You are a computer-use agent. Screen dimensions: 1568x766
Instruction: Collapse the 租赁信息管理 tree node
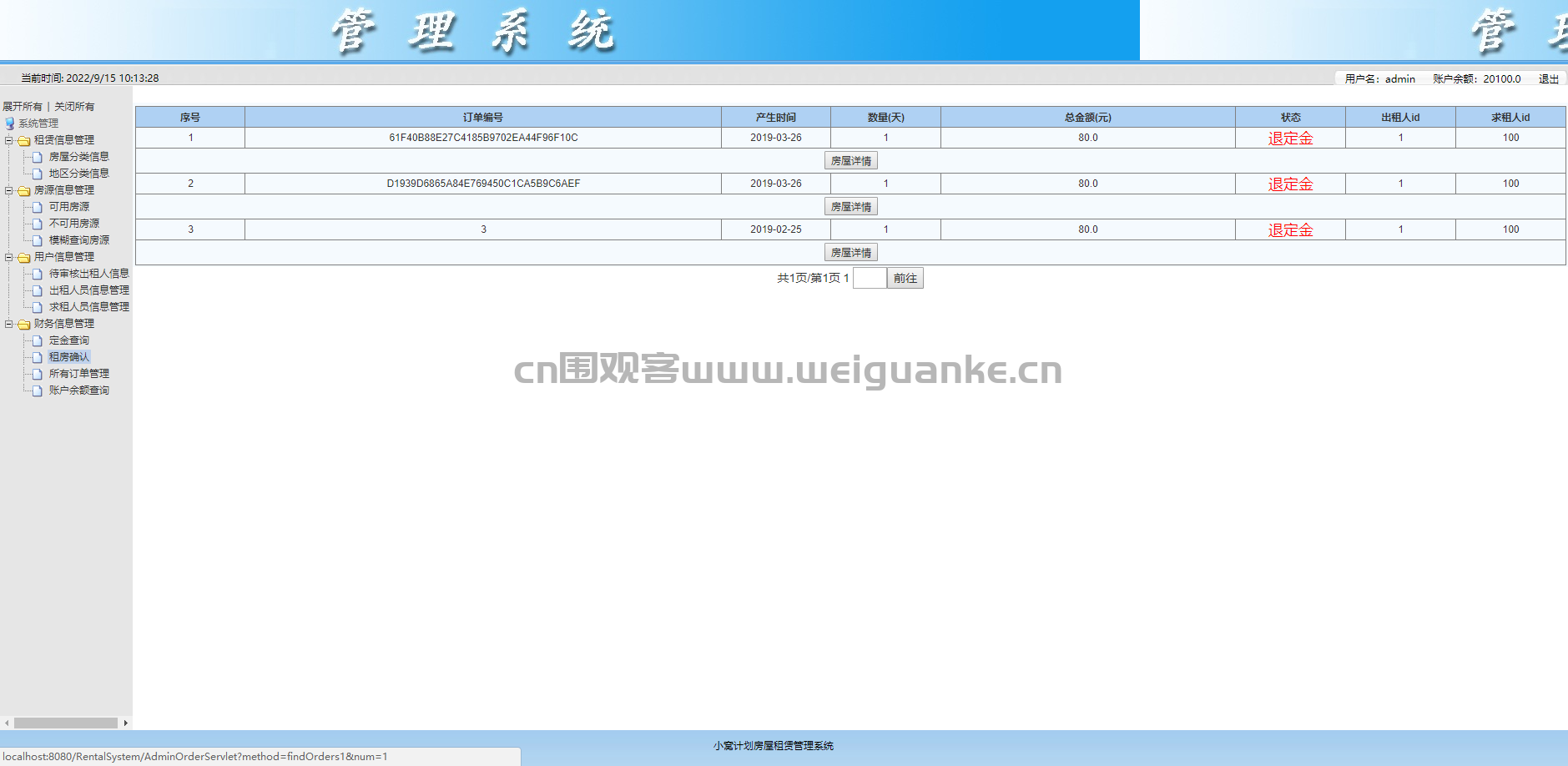pos(8,140)
